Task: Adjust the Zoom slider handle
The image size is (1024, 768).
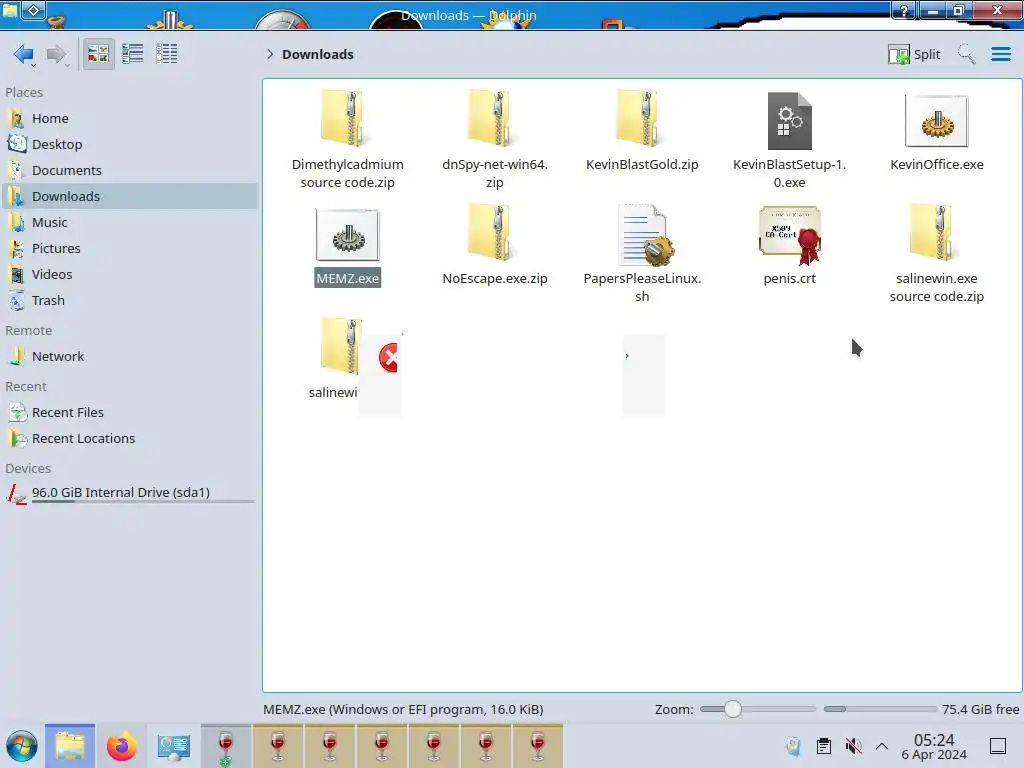Action: click(733, 709)
